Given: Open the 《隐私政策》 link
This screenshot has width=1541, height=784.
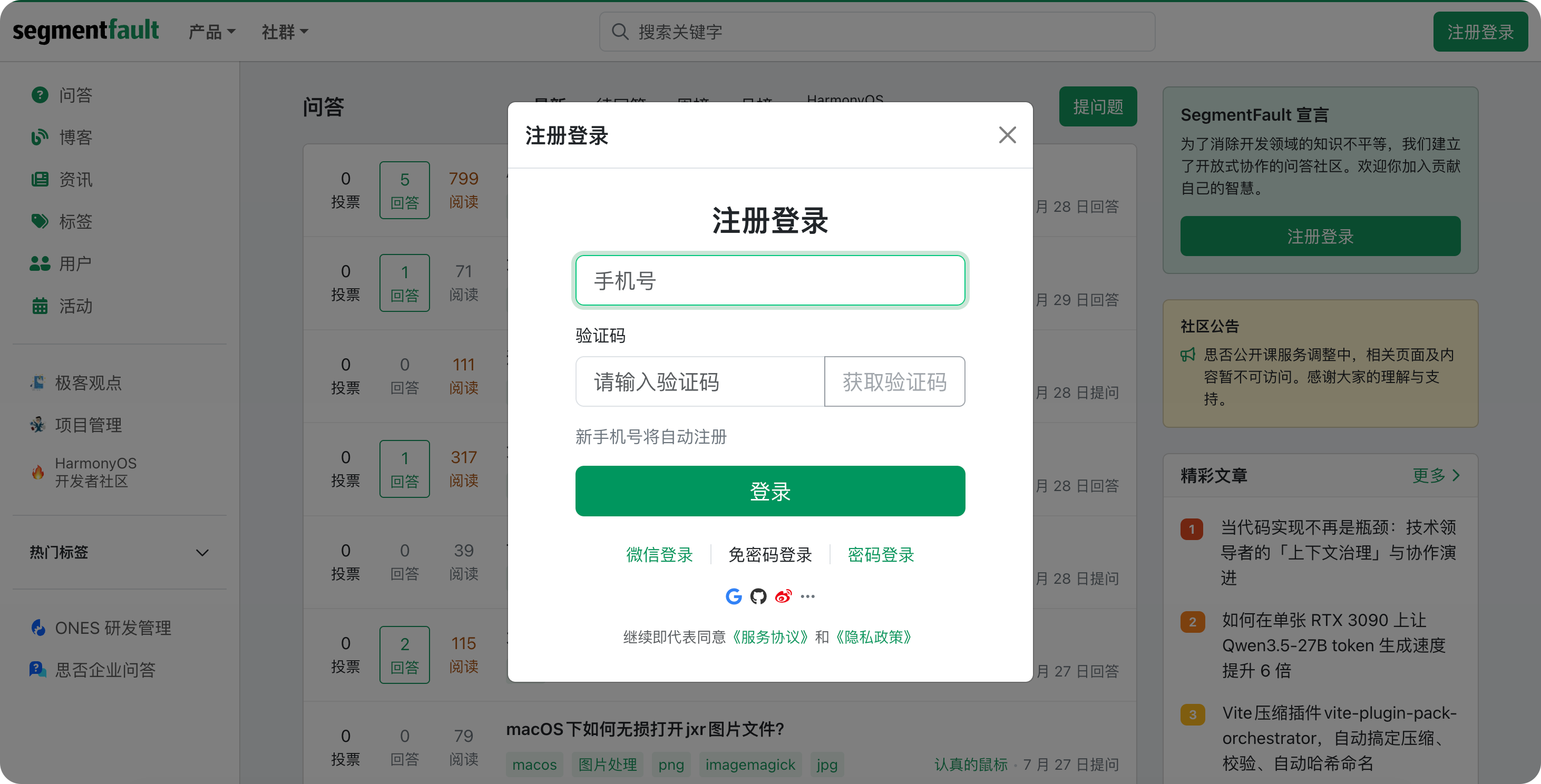Looking at the screenshot, I should (x=873, y=637).
